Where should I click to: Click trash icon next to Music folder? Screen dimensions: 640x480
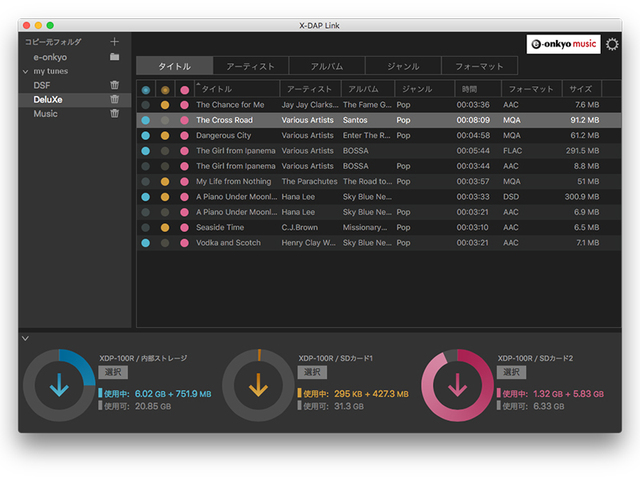click(x=114, y=114)
